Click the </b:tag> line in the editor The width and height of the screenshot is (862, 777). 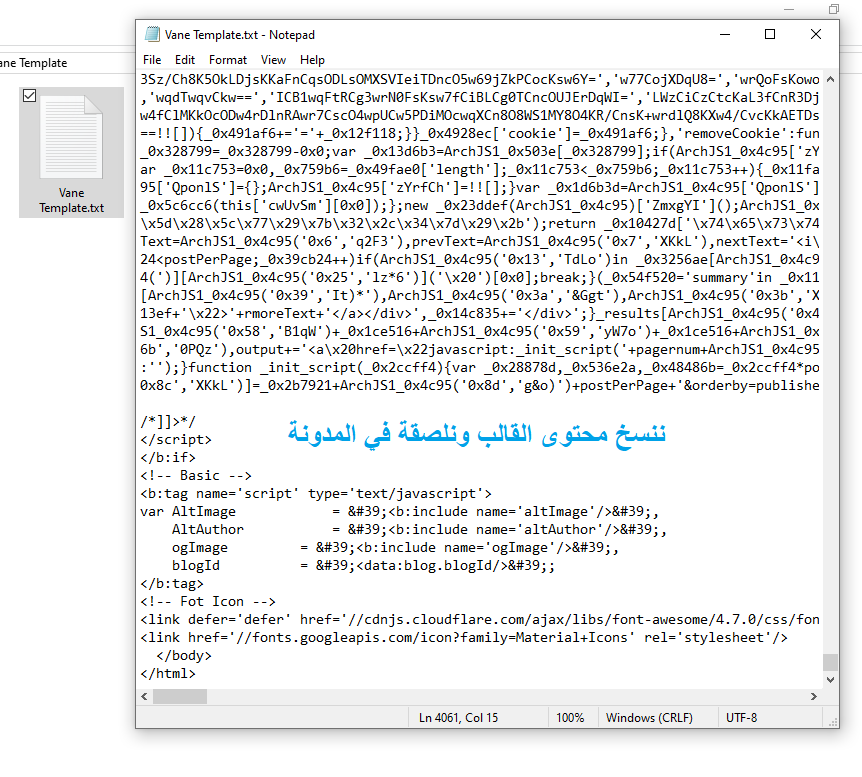(172, 583)
